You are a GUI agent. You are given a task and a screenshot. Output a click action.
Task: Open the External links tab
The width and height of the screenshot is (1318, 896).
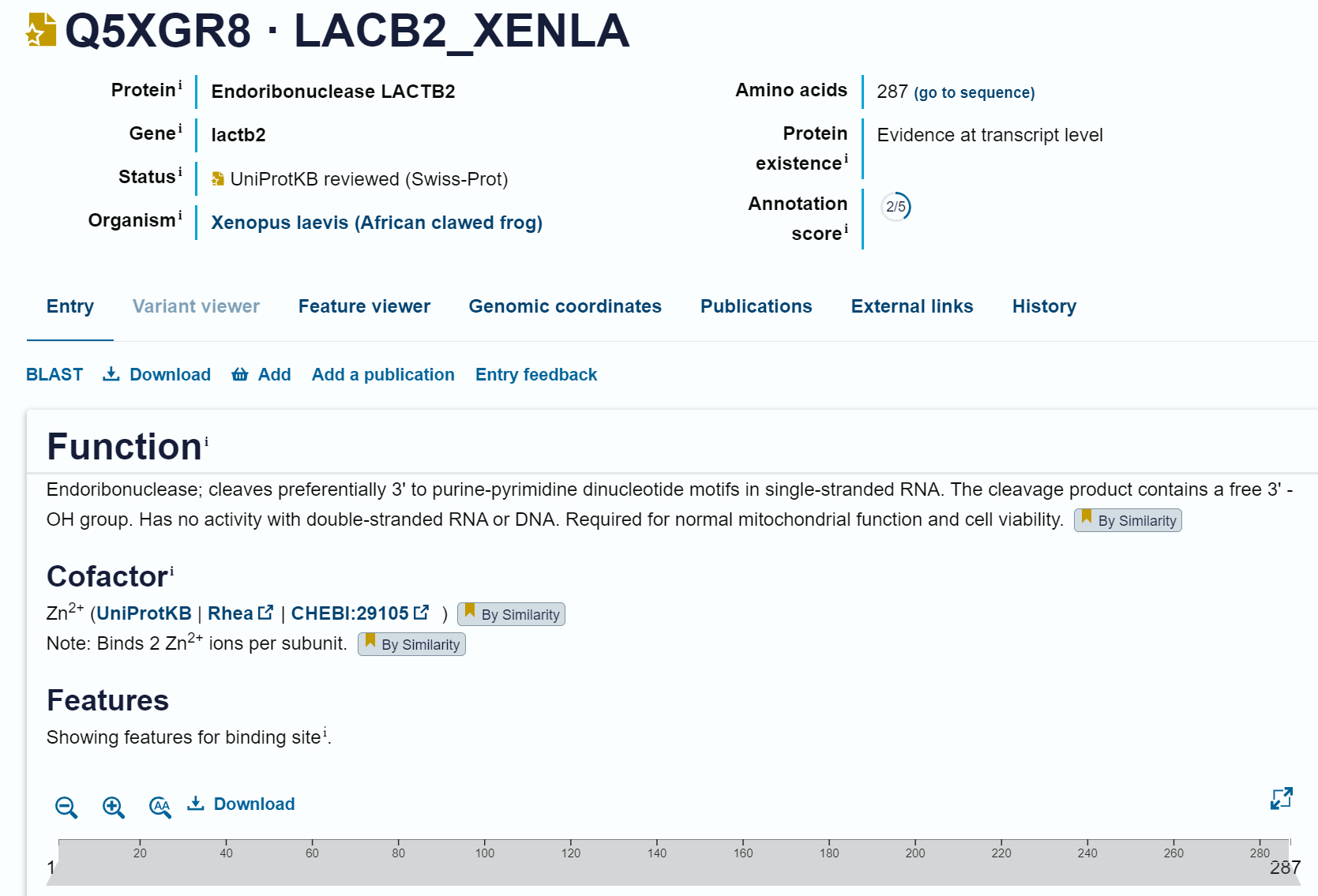(x=912, y=306)
